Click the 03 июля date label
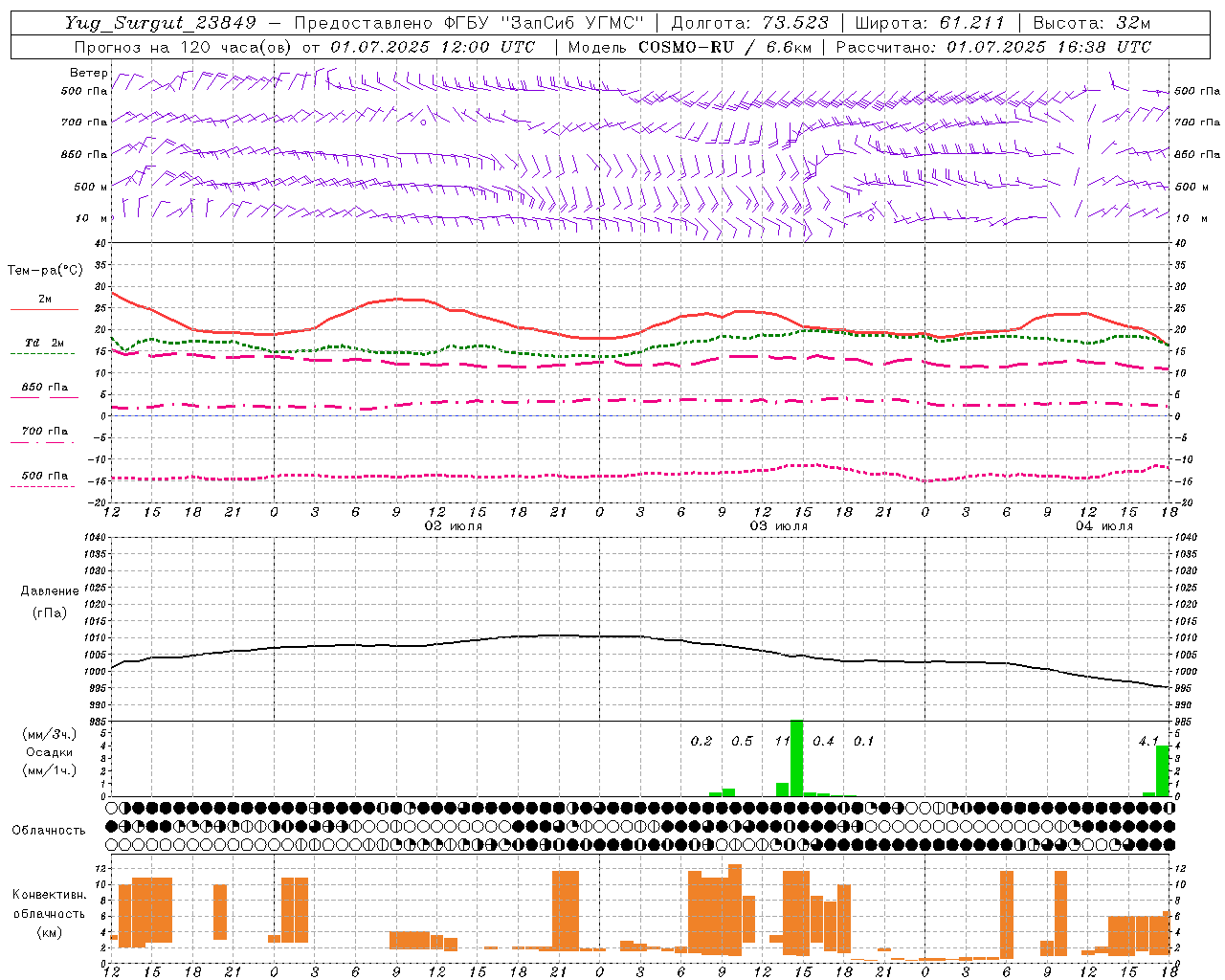The height and width of the screenshot is (980, 1225). point(779,526)
